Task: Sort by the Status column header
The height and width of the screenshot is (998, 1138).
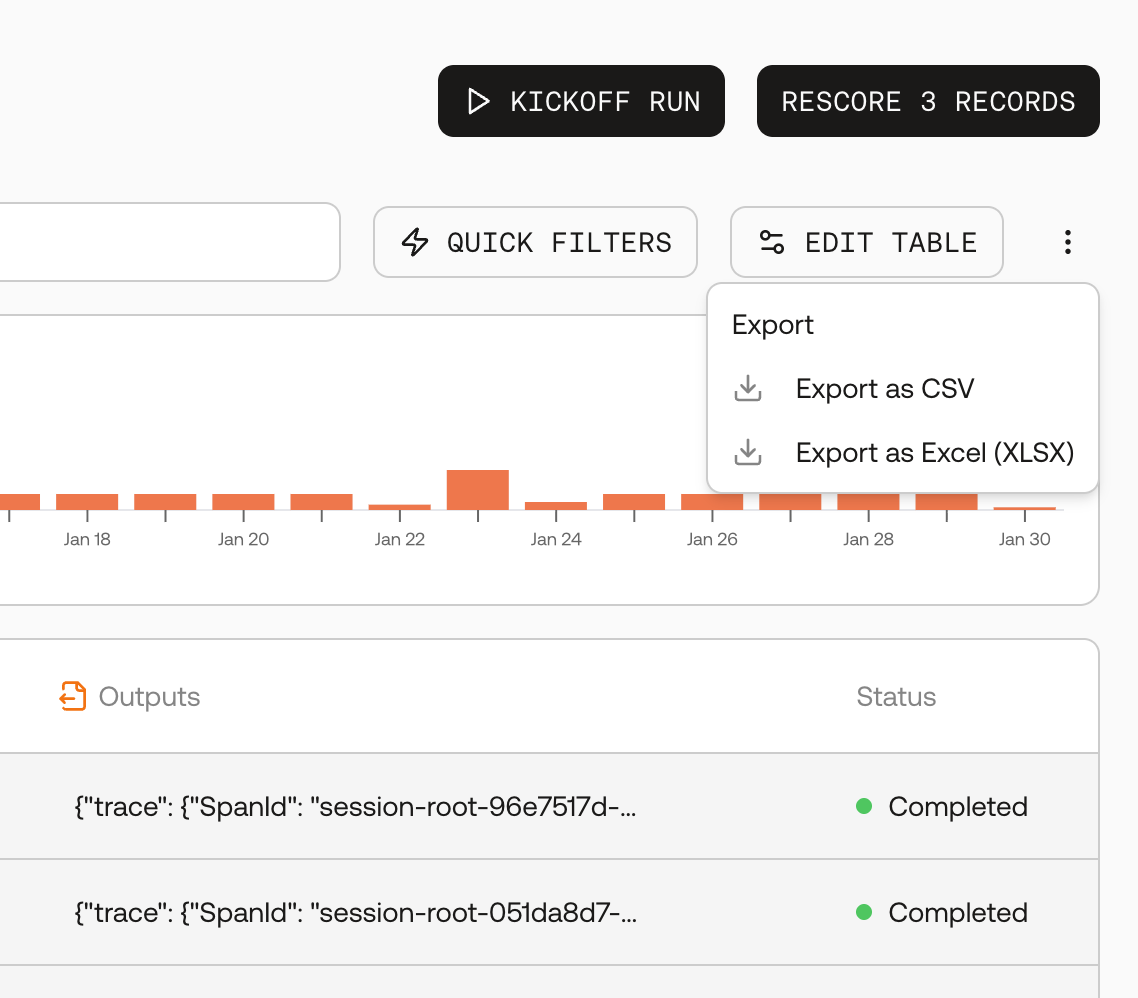Action: [896, 696]
